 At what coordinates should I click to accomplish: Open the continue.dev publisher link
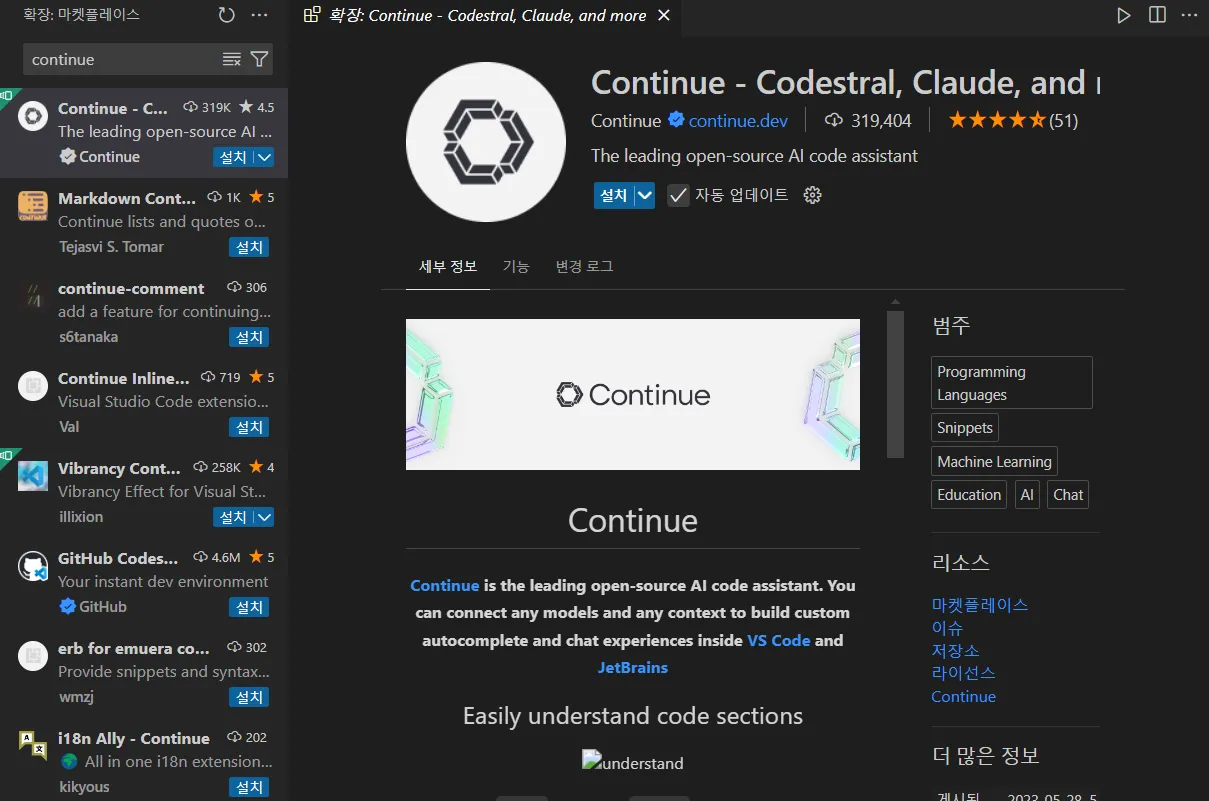pos(738,121)
